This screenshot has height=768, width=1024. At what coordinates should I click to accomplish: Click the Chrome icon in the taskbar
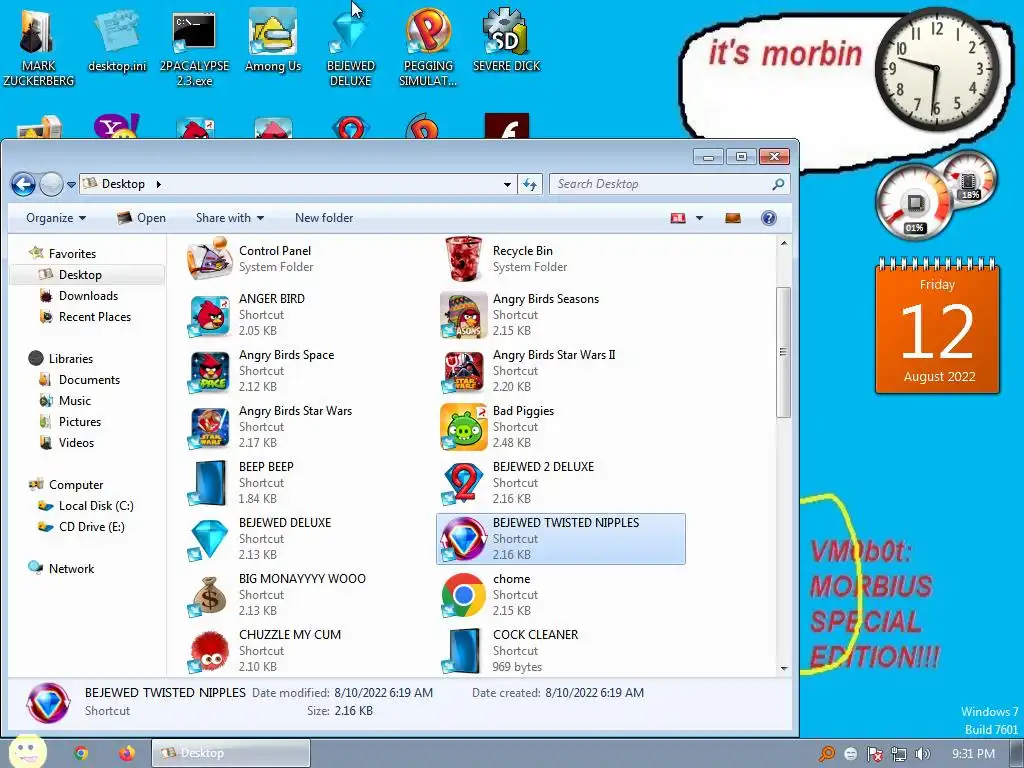[x=80, y=753]
